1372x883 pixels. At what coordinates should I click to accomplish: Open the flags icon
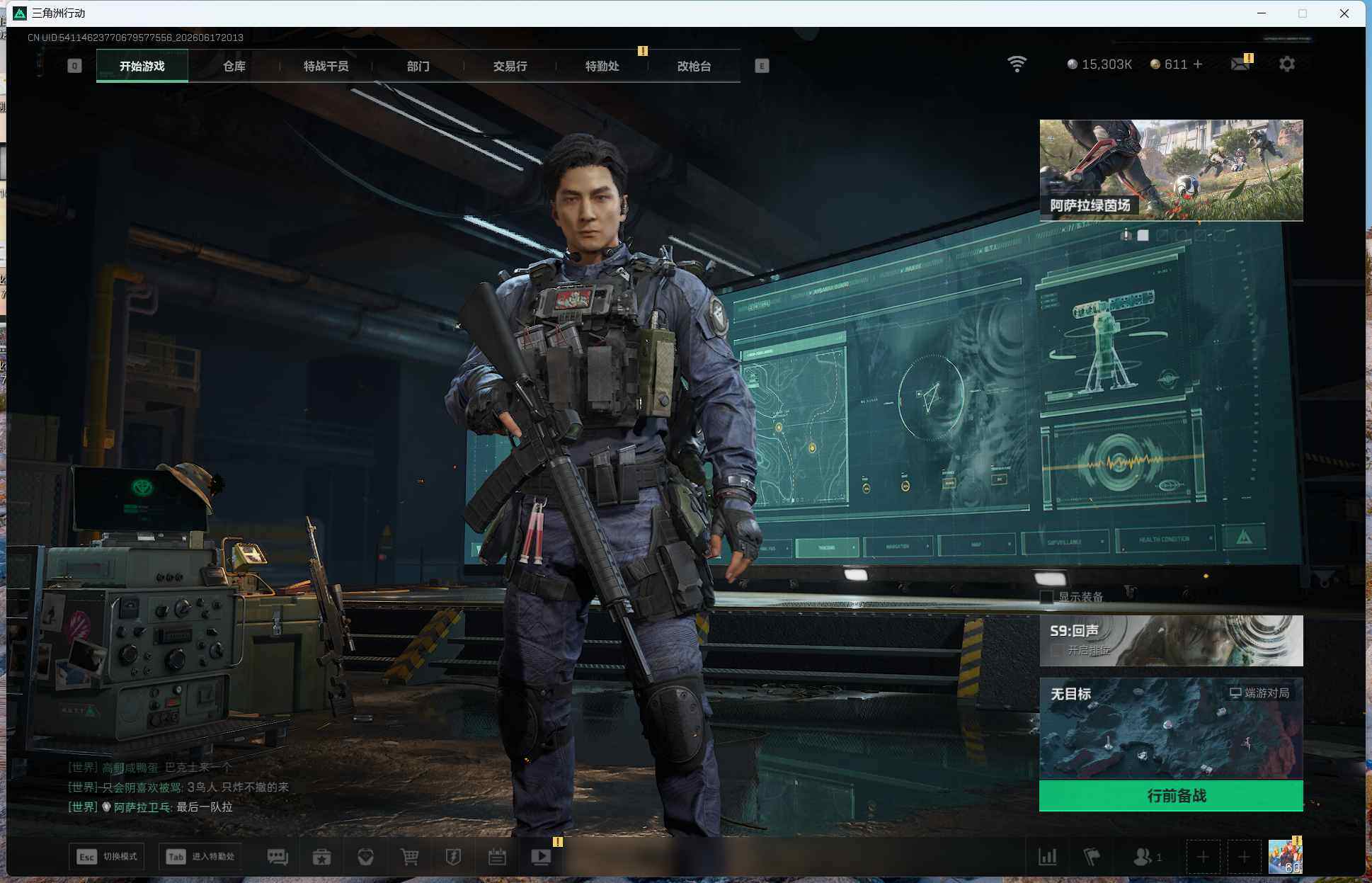click(x=1092, y=857)
